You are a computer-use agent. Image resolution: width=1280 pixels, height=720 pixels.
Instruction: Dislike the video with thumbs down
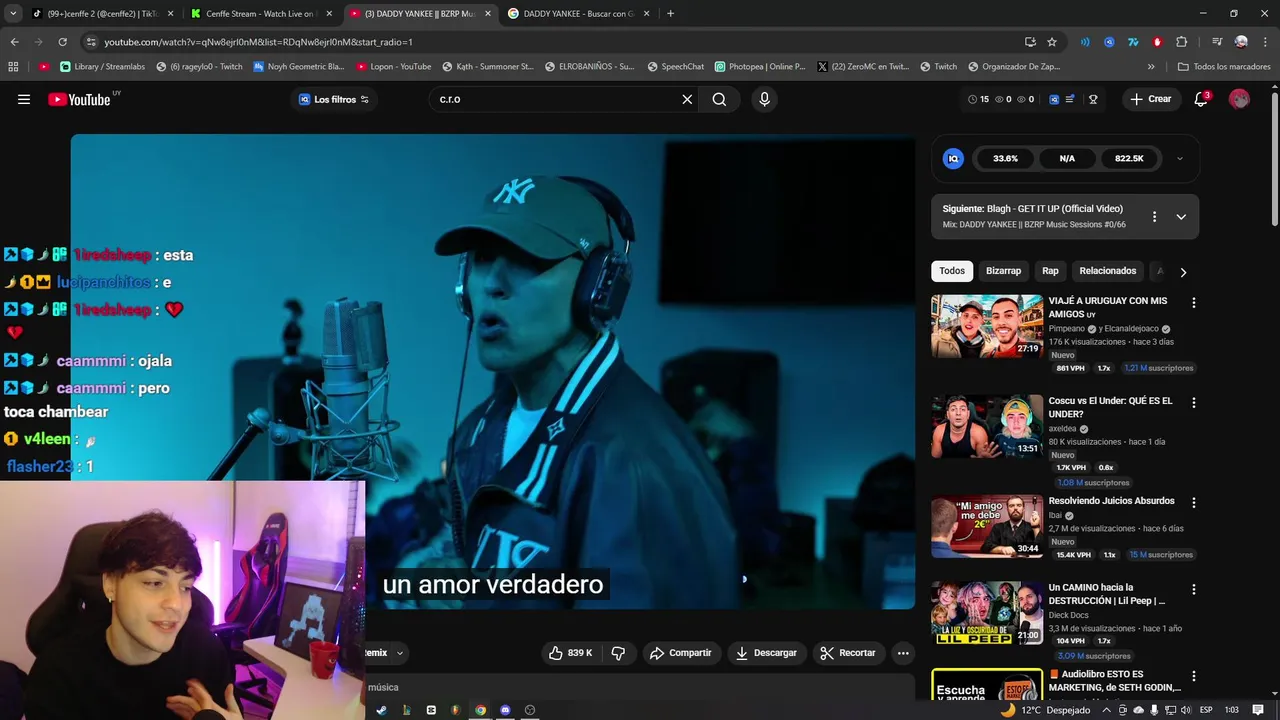(x=618, y=653)
